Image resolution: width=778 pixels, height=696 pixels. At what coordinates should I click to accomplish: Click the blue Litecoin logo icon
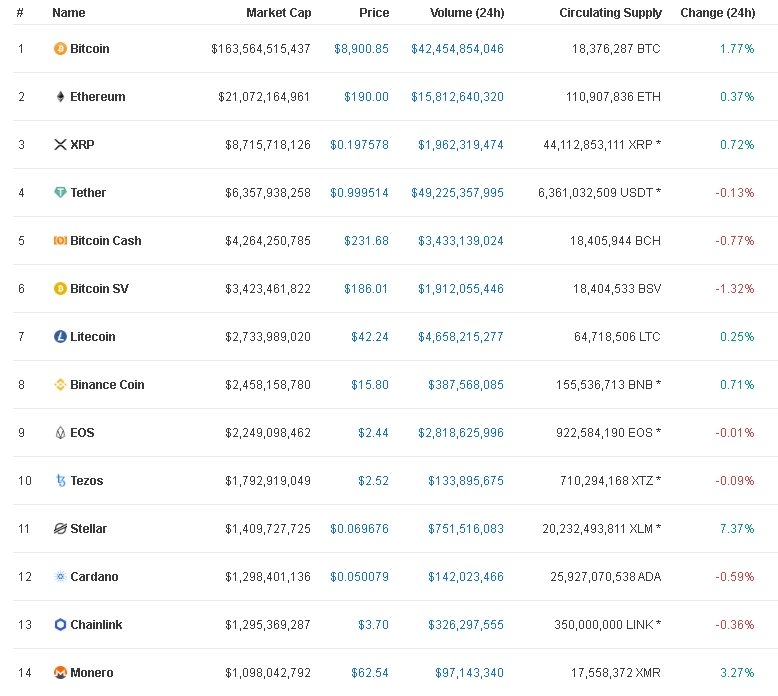60,337
